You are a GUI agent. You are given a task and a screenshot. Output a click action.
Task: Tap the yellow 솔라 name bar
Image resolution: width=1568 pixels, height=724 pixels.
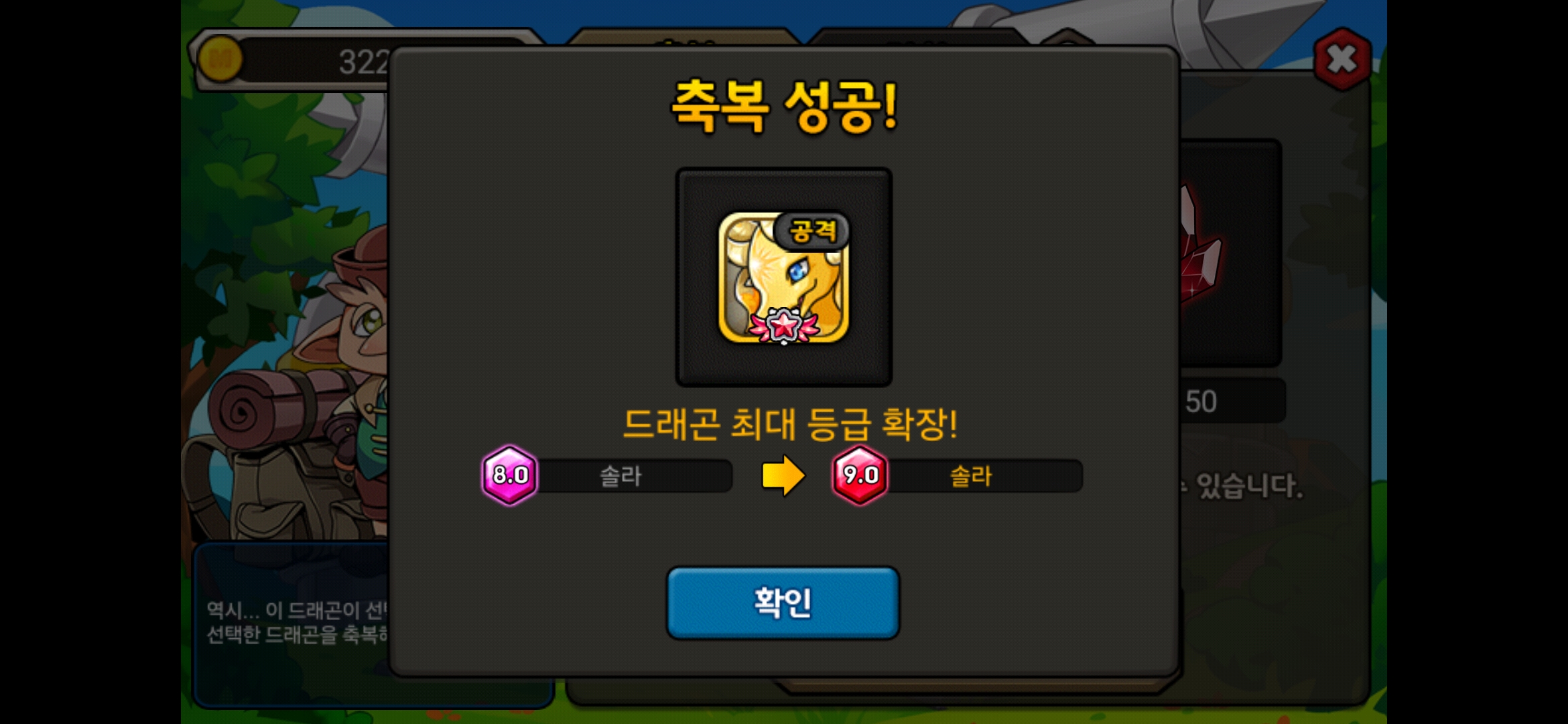click(984, 476)
